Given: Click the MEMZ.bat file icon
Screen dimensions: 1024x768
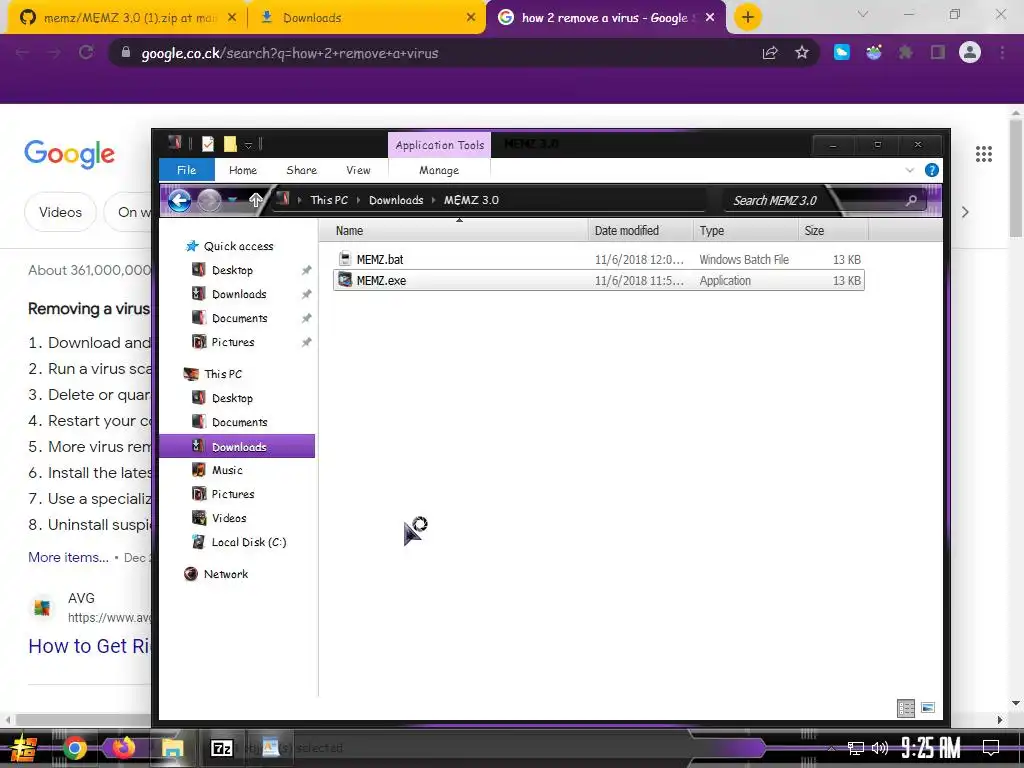Looking at the screenshot, I should [x=345, y=259].
